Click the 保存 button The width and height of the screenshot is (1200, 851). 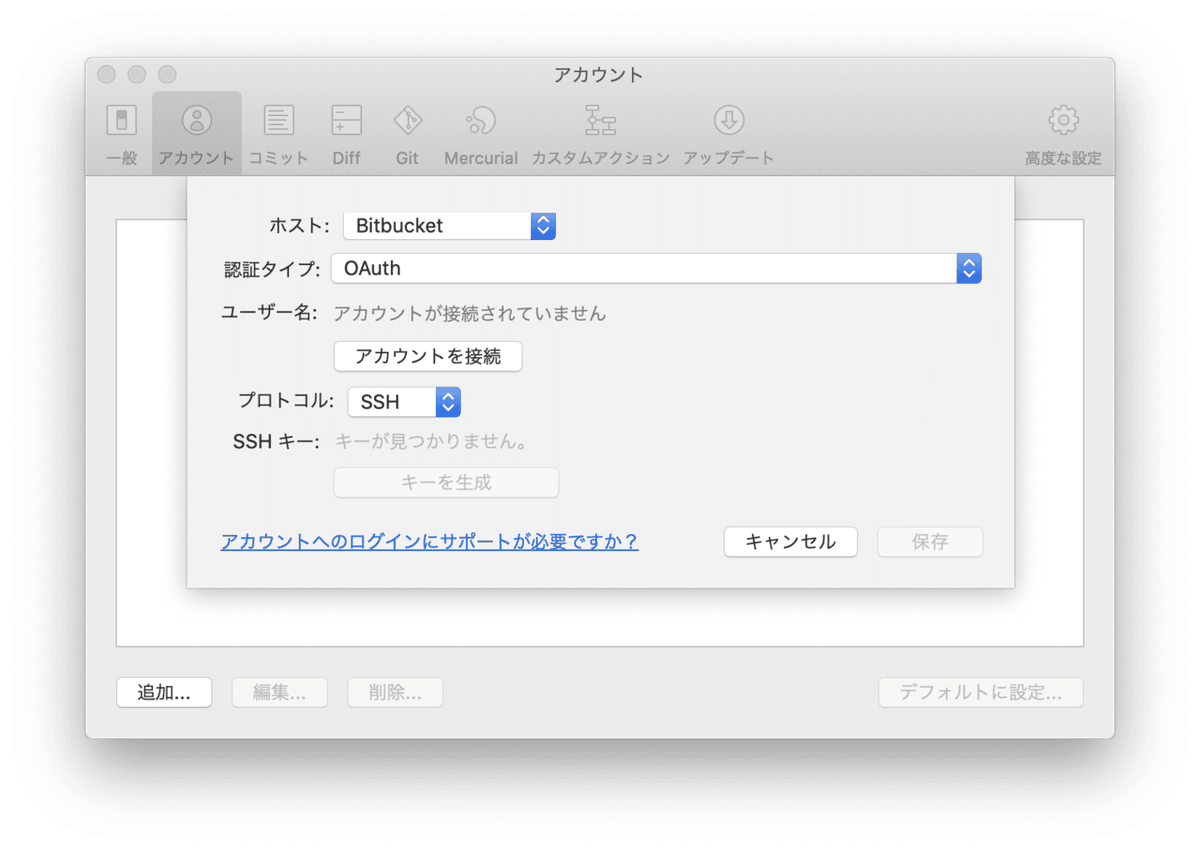tap(929, 541)
